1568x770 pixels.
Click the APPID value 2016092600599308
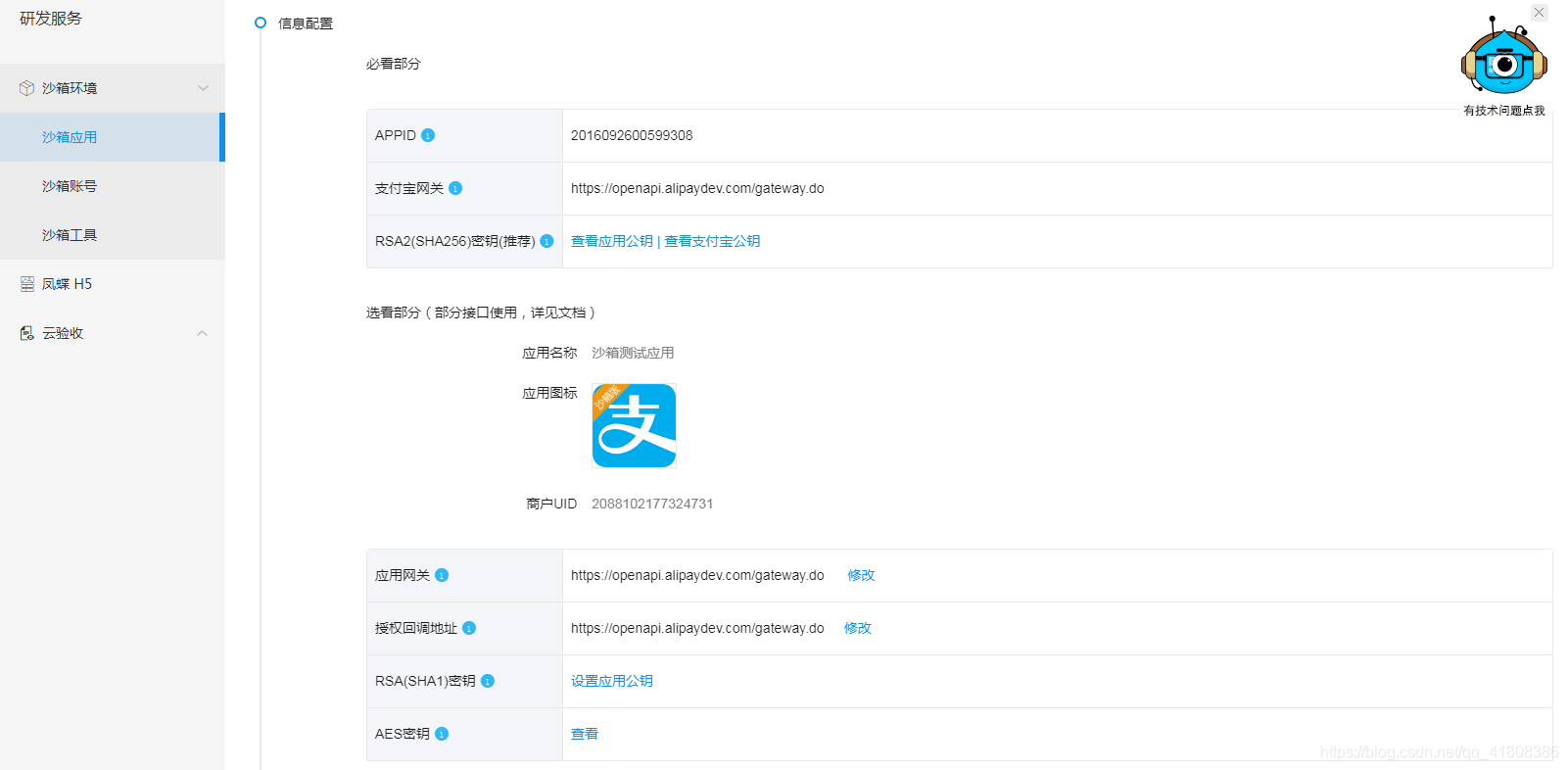[632, 135]
